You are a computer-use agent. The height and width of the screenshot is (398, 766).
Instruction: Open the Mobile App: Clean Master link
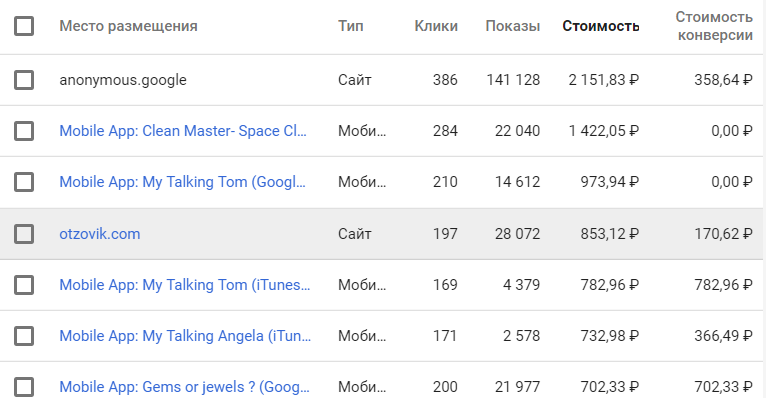[183, 131]
